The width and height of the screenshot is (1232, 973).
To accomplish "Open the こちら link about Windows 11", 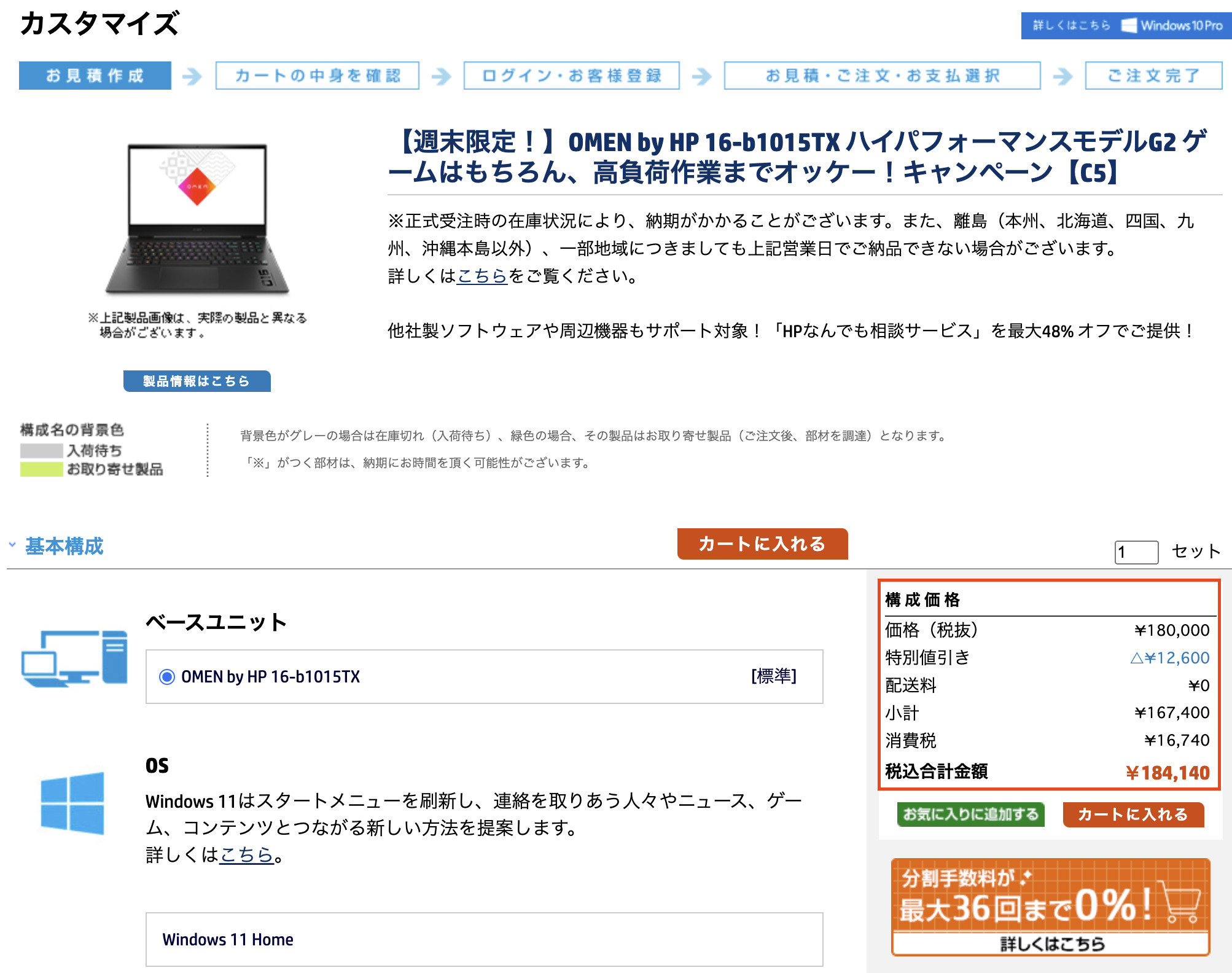I will [246, 854].
